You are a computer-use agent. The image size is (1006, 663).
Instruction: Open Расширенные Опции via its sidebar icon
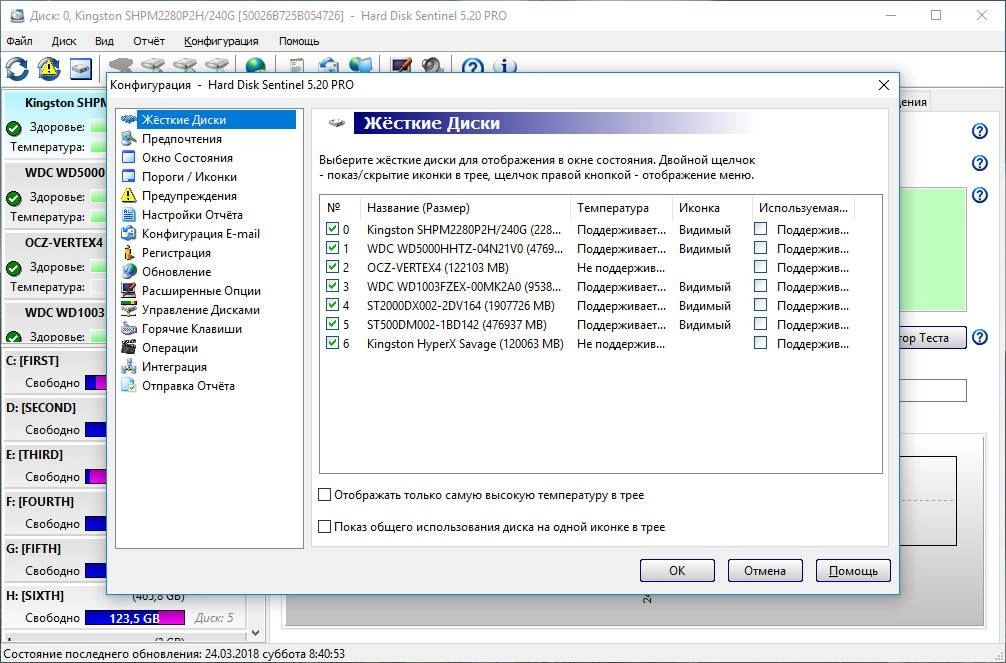tap(129, 291)
